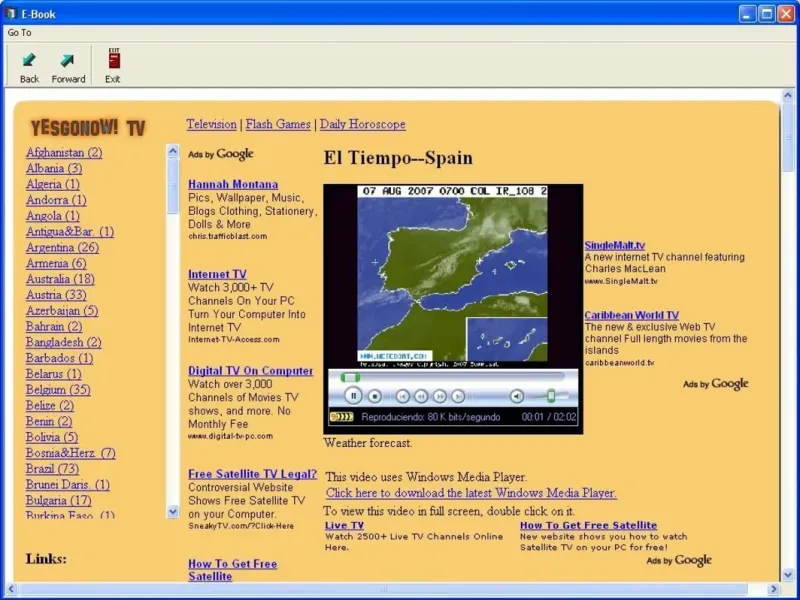Select Australia (18) in country list
Image resolution: width=800 pixels, height=600 pixels.
click(60, 279)
